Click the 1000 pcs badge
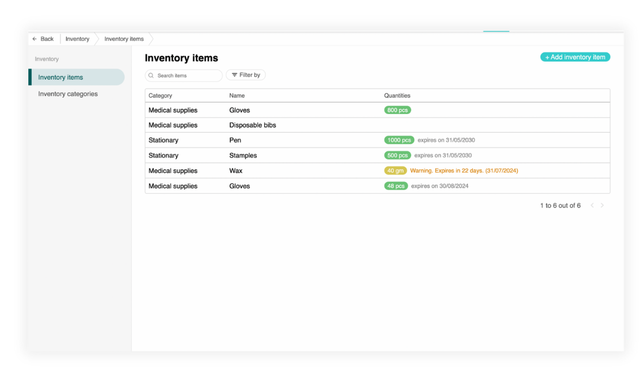643x381 pixels. pyautogui.click(x=399, y=140)
